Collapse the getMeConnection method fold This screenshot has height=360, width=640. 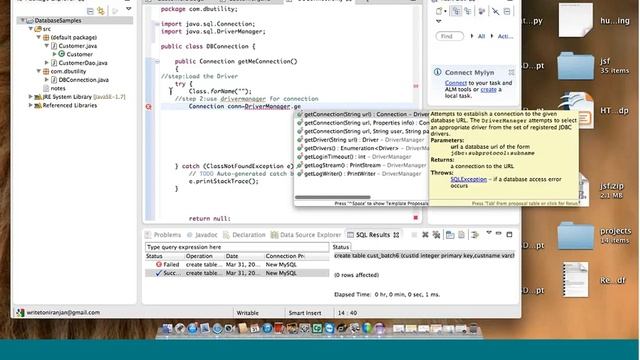point(157,61)
